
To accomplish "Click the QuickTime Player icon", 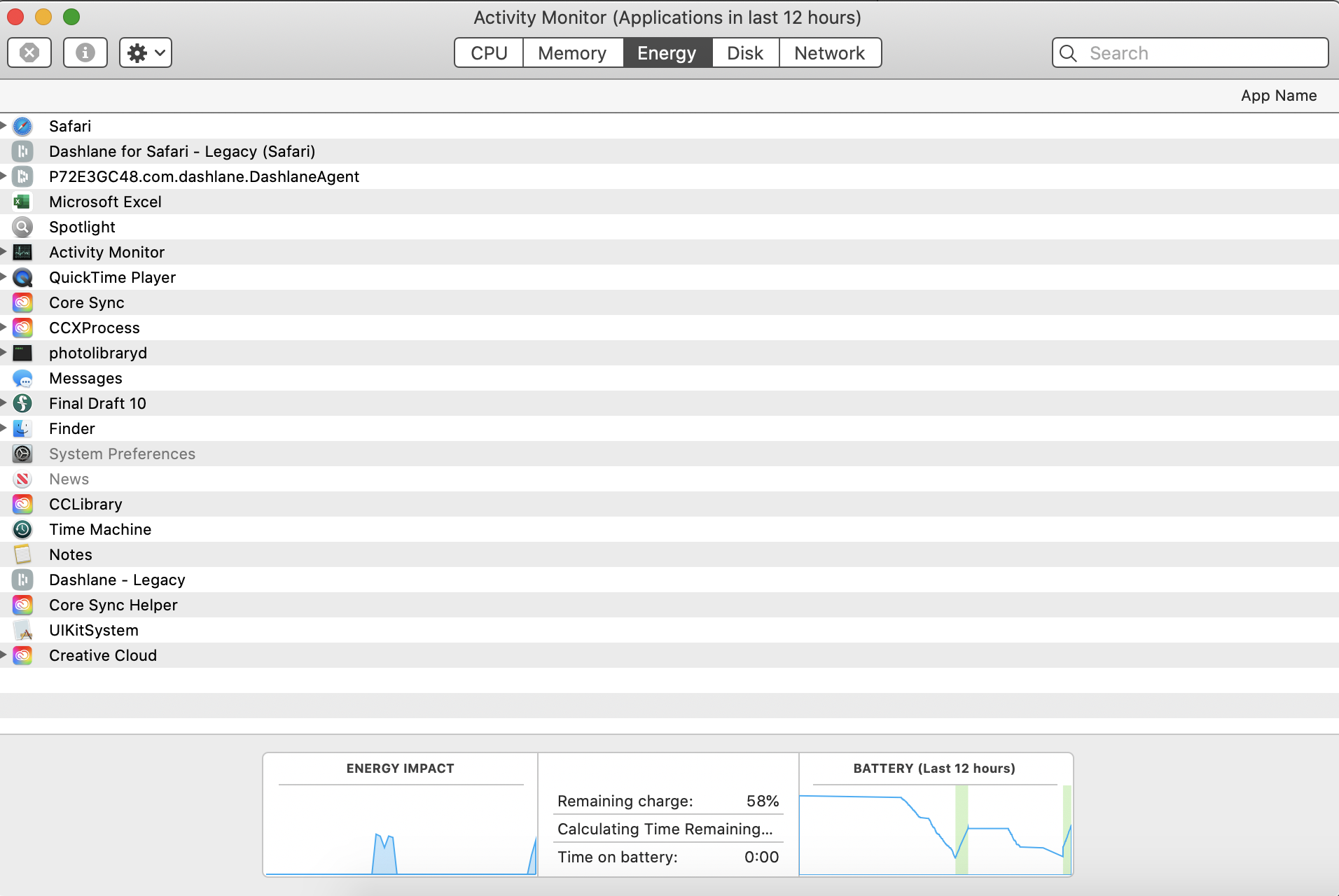I will (22, 277).
